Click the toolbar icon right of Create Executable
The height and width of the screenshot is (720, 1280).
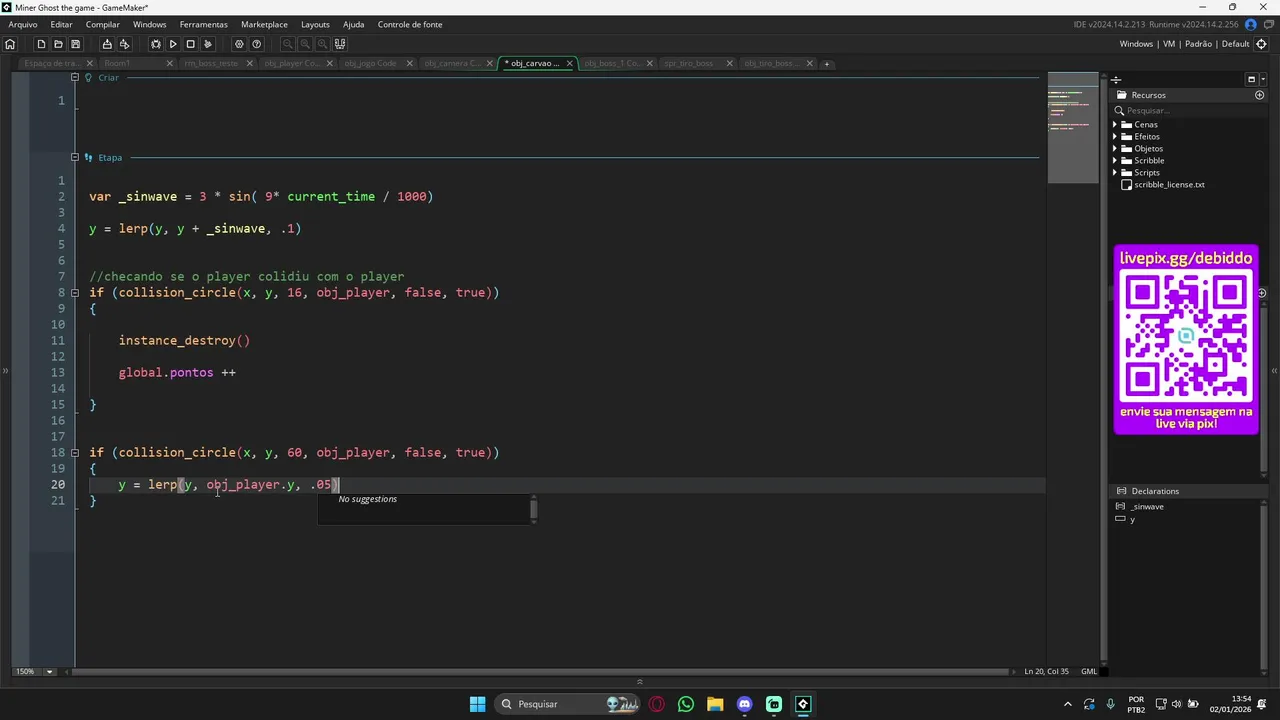[x=124, y=44]
